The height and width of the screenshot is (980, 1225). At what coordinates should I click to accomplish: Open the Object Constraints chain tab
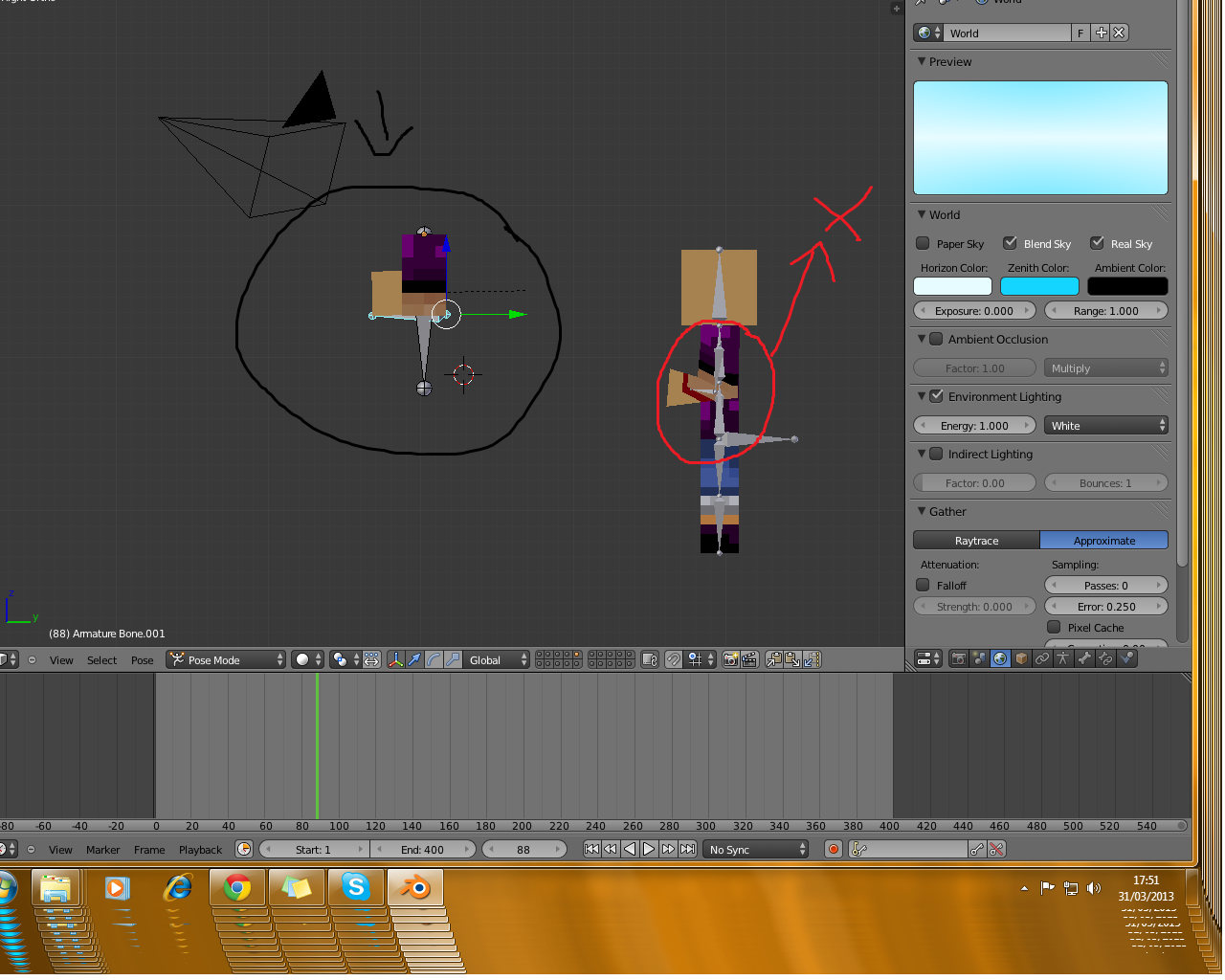(x=1042, y=658)
